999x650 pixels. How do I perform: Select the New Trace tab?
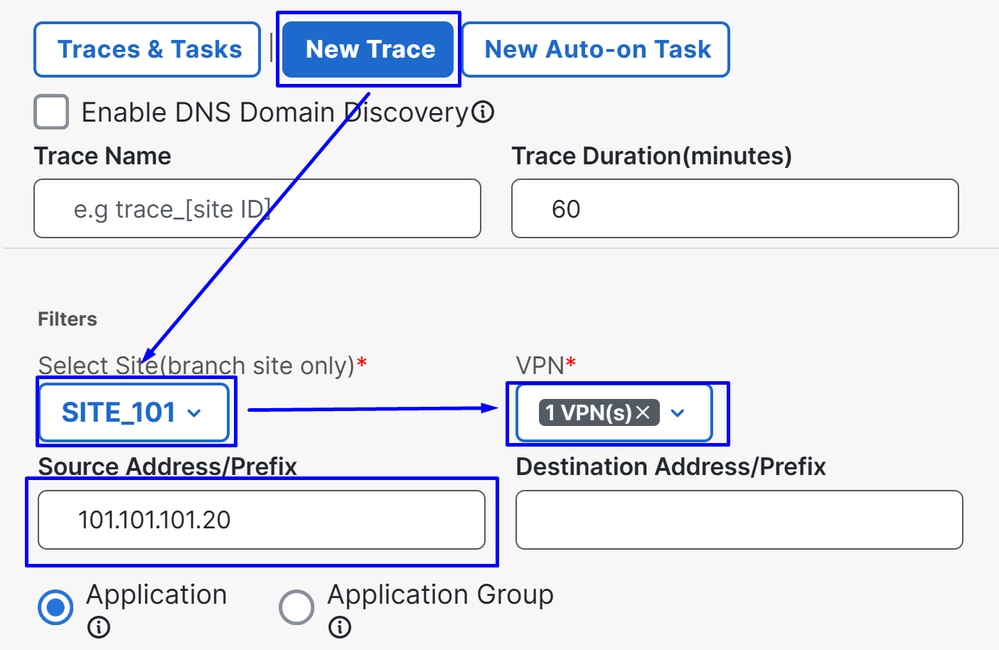367,49
